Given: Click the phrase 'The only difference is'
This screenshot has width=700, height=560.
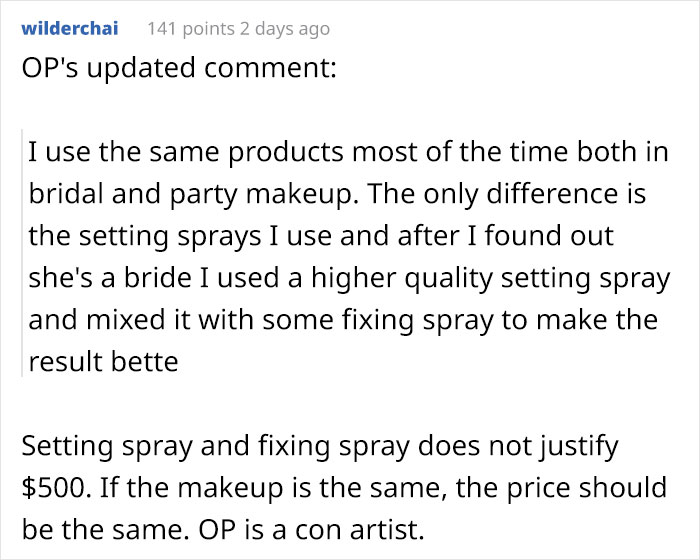Looking at the screenshot, I should point(507,194).
